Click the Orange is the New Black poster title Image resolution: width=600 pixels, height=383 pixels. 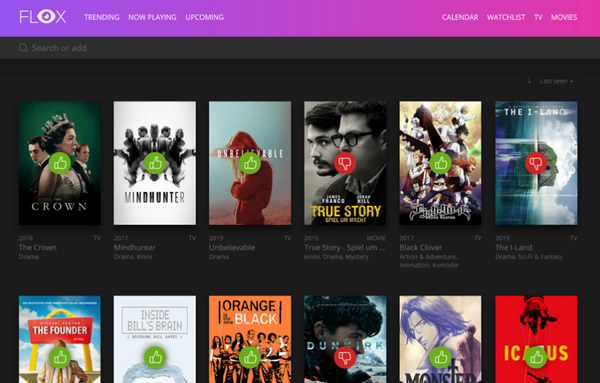coord(250,312)
